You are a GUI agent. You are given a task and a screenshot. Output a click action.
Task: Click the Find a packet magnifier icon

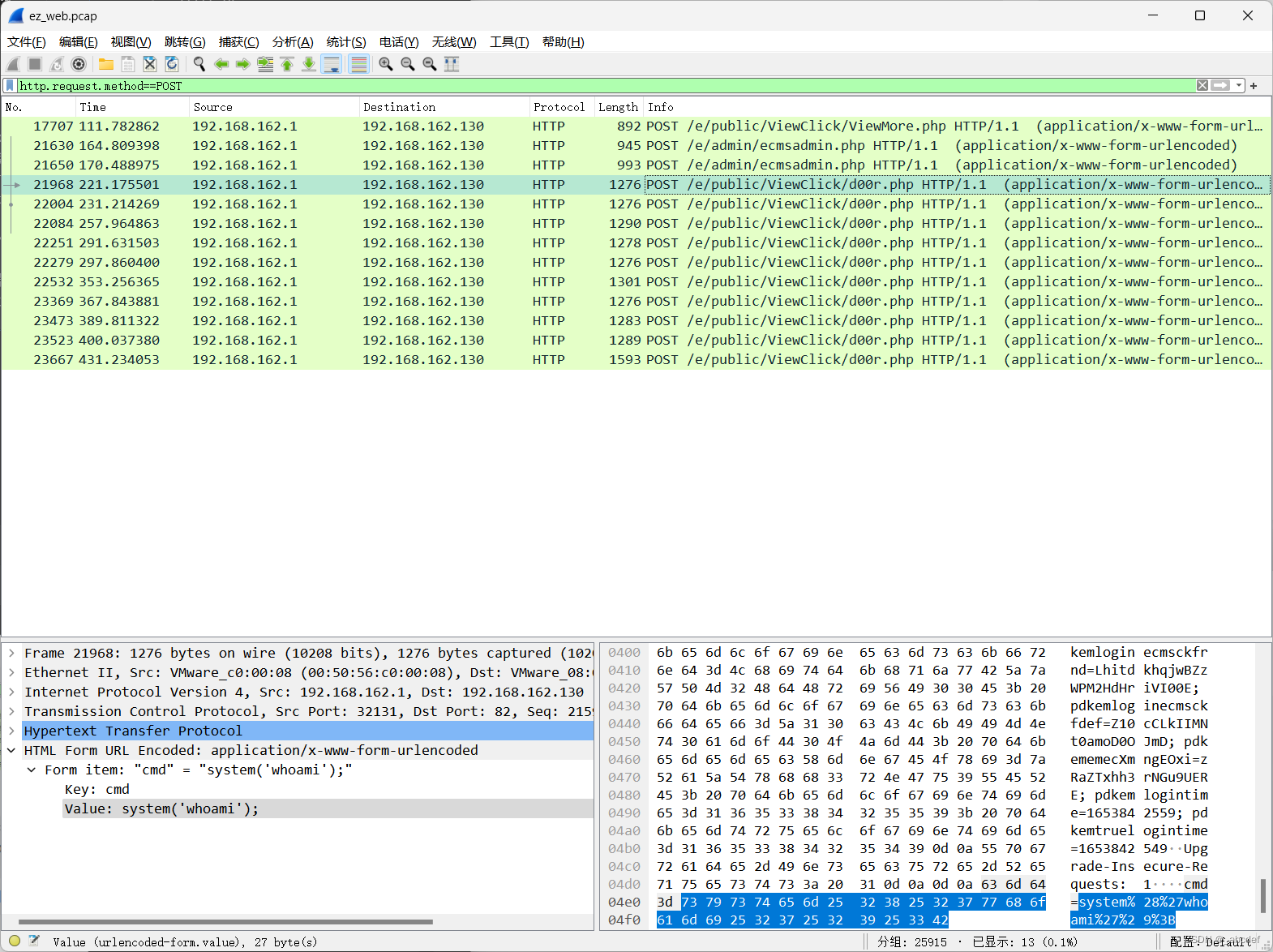[199, 64]
